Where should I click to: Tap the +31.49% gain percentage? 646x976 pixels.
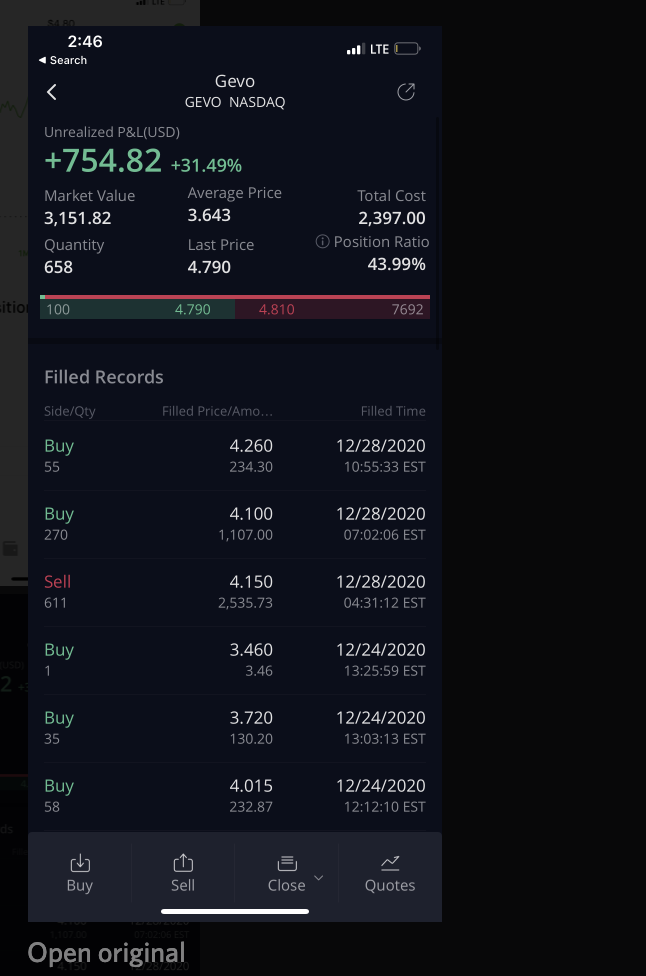pyautogui.click(x=206, y=166)
